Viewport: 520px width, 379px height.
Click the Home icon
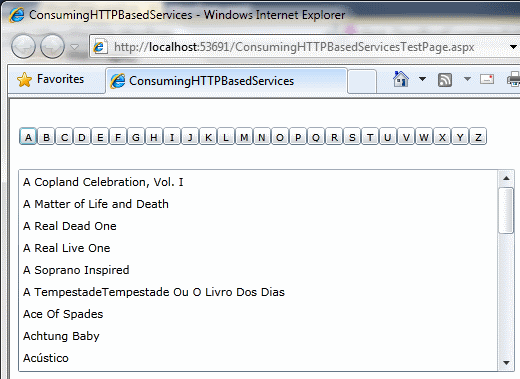(401, 79)
